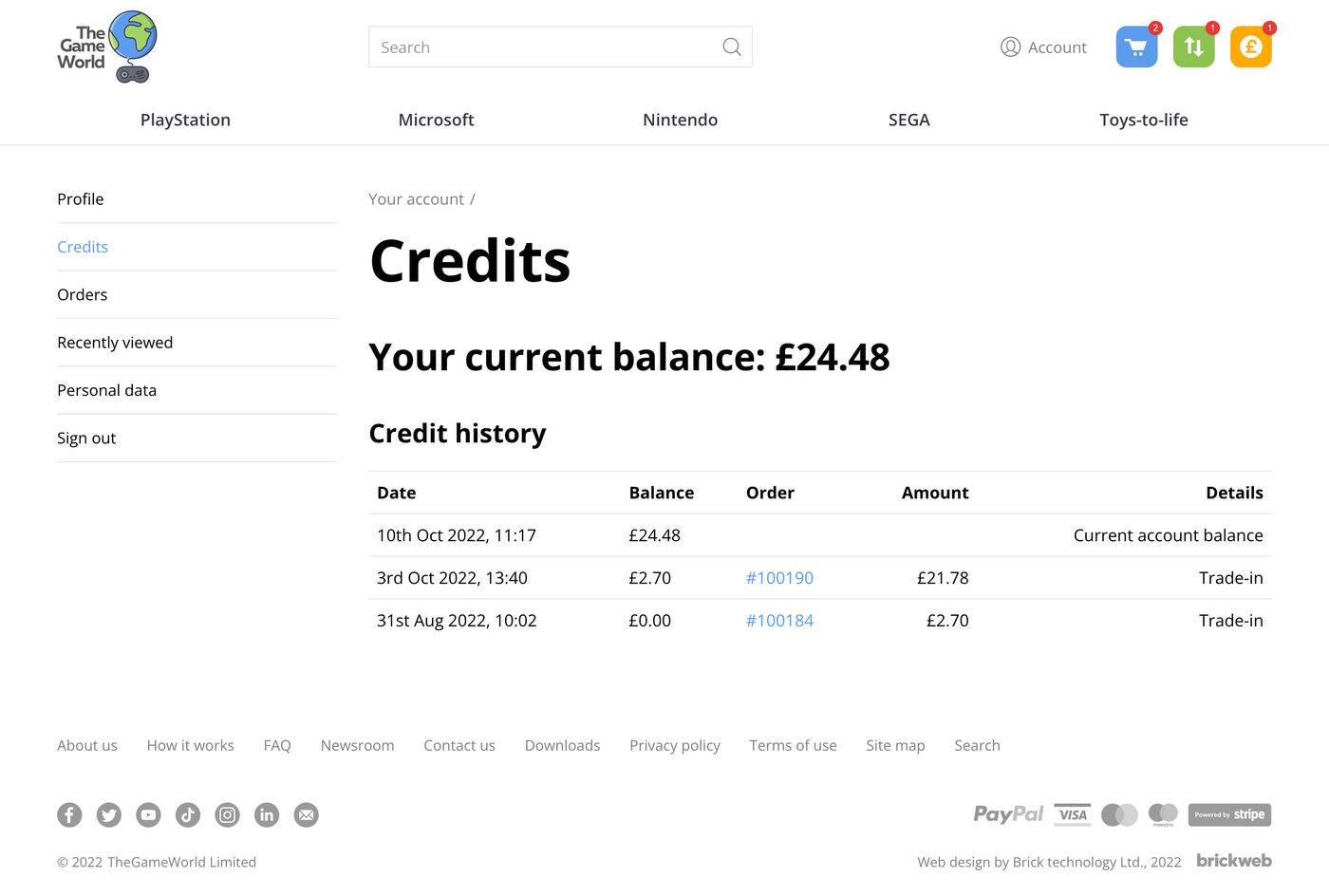Viewport: 1329px width, 896px height.
Task: Click the search magnifier icon
Action: coord(731,47)
